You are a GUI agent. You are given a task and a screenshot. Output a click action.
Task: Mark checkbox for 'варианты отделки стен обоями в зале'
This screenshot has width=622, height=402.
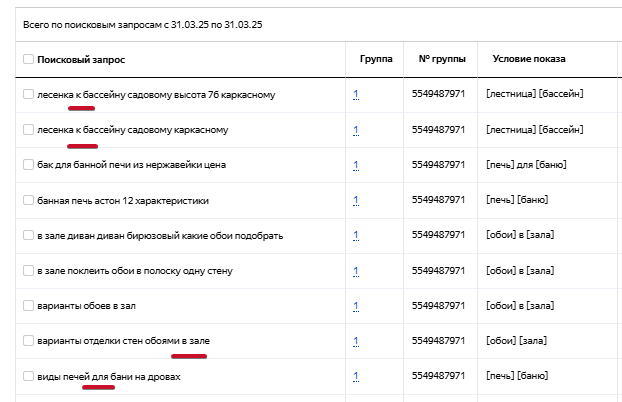point(28,340)
